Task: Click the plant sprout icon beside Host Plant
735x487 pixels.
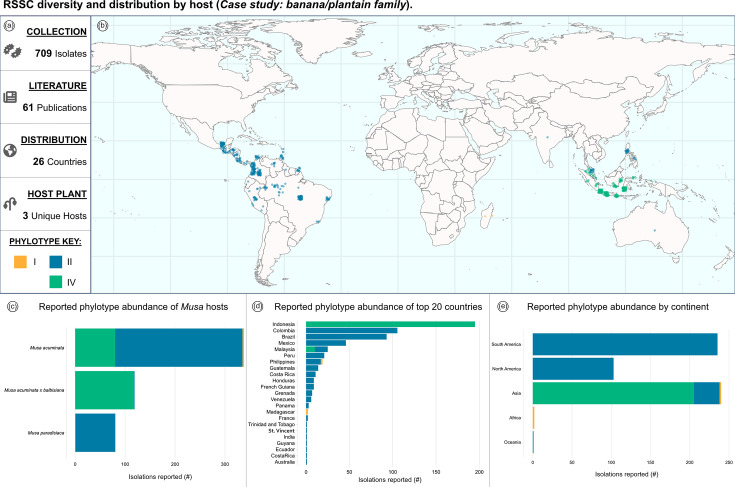Action: click(10, 203)
